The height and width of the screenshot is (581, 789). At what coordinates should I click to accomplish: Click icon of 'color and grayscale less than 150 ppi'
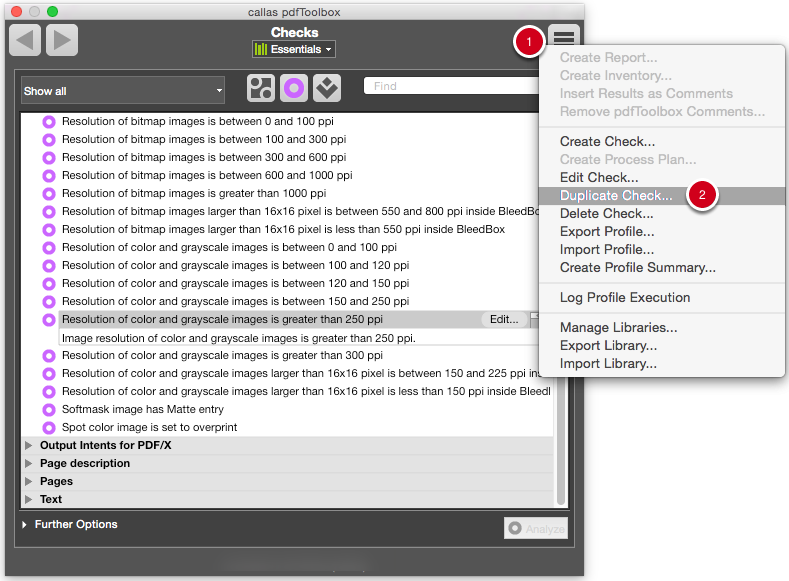pos(49,391)
